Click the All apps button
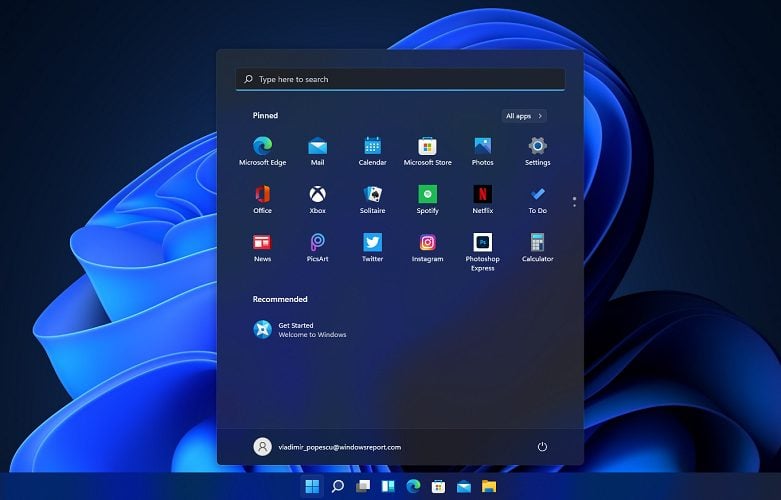The width and height of the screenshot is (781, 500). 524,116
